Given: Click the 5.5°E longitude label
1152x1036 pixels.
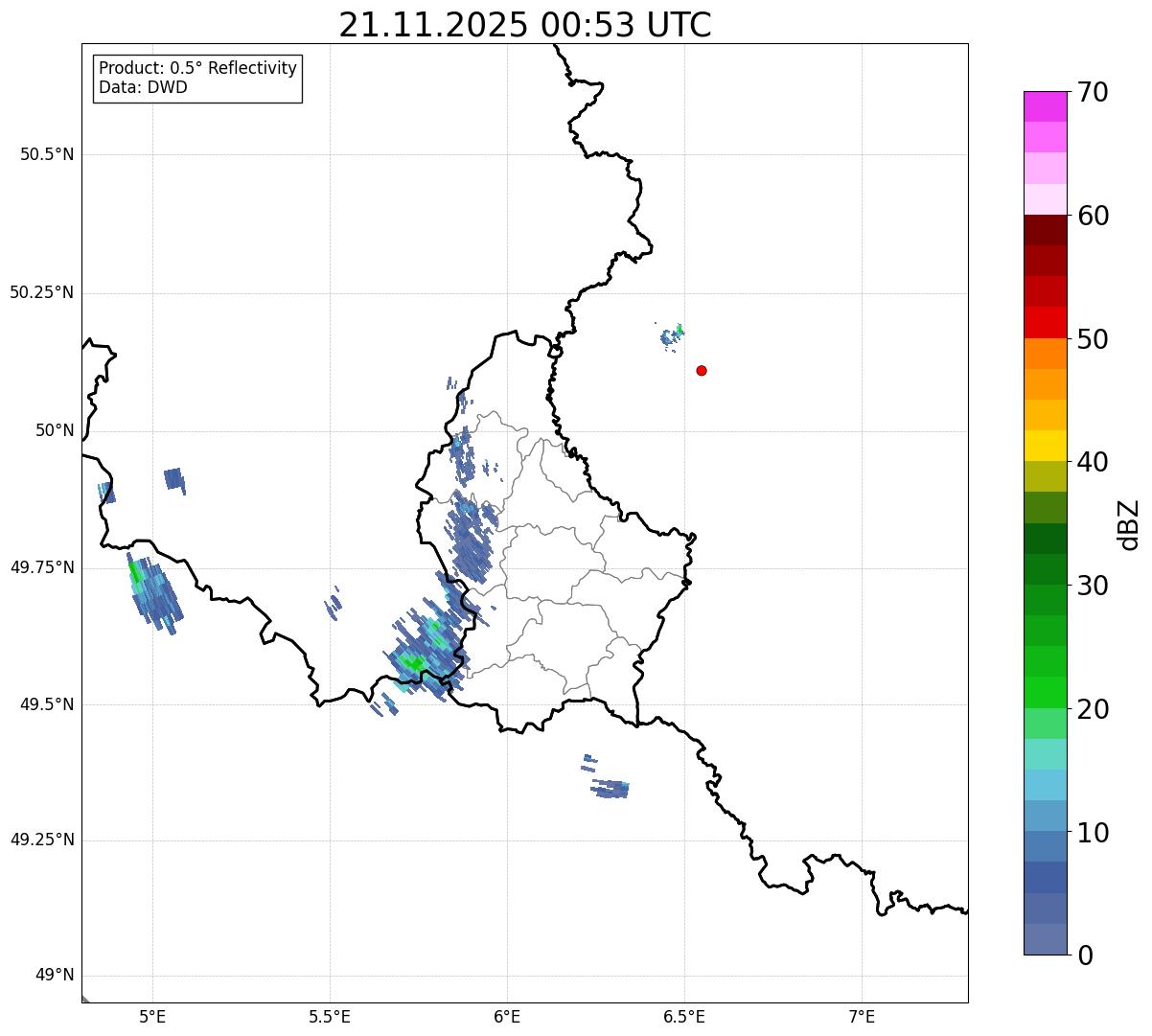Looking at the screenshot, I should (330, 1016).
